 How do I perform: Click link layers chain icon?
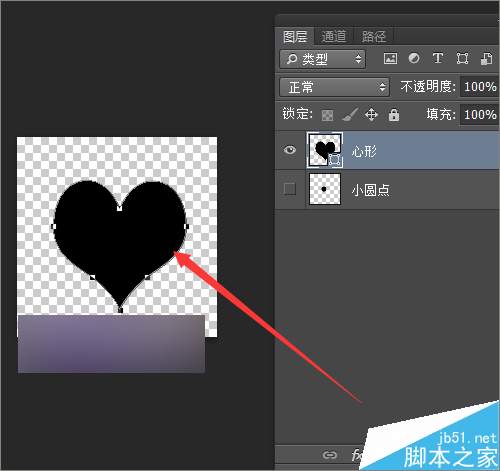(x=330, y=455)
